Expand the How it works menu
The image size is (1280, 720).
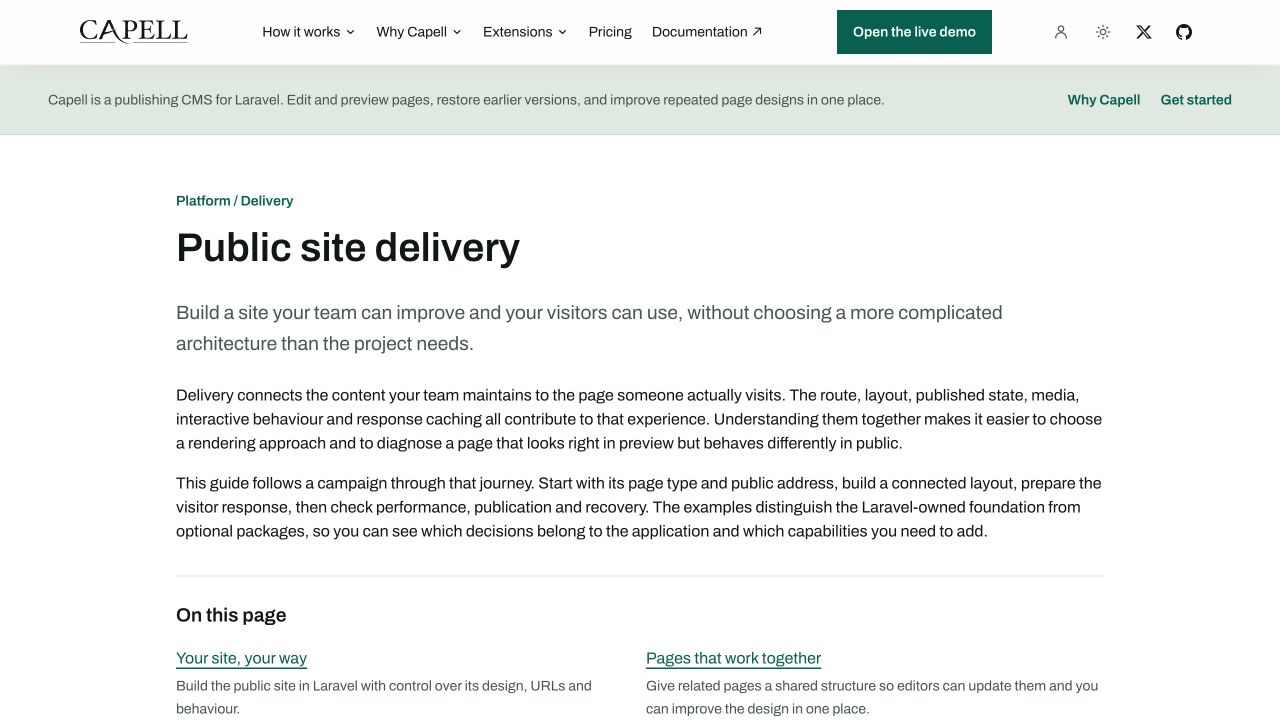[x=309, y=32]
